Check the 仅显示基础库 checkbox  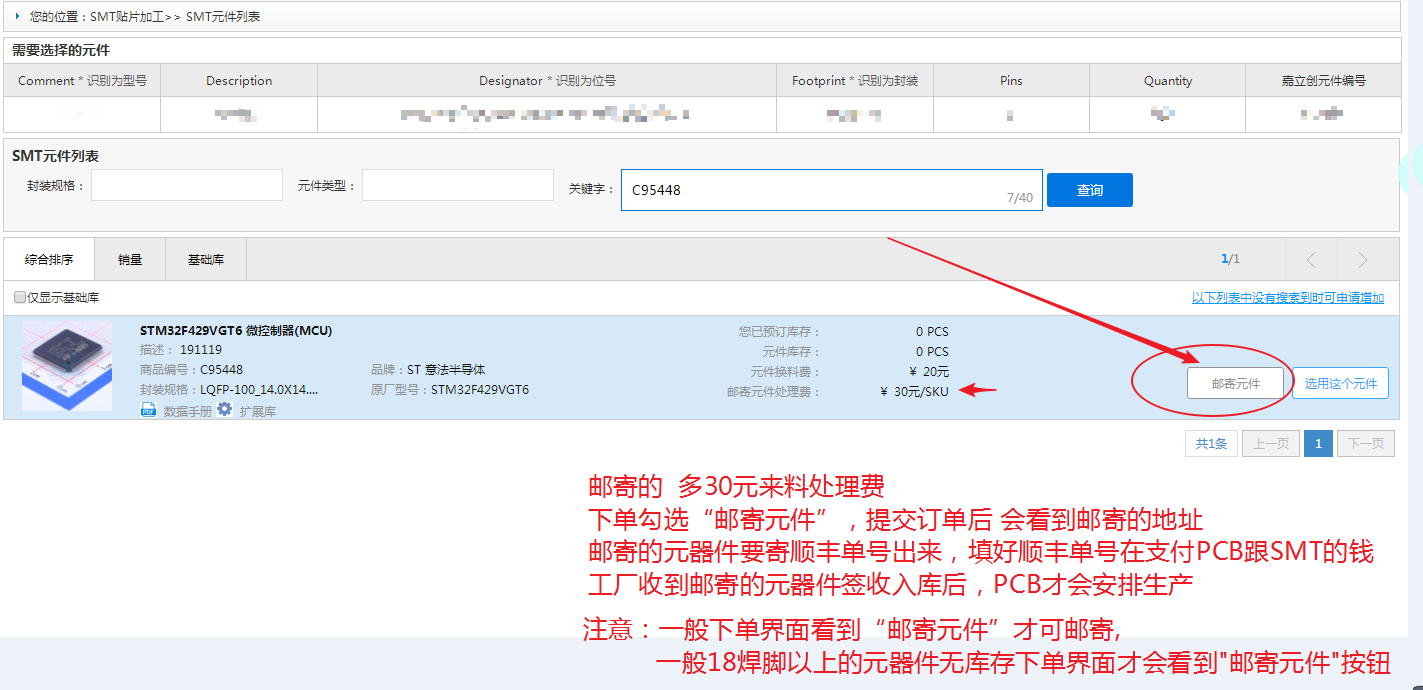tap(17, 297)
